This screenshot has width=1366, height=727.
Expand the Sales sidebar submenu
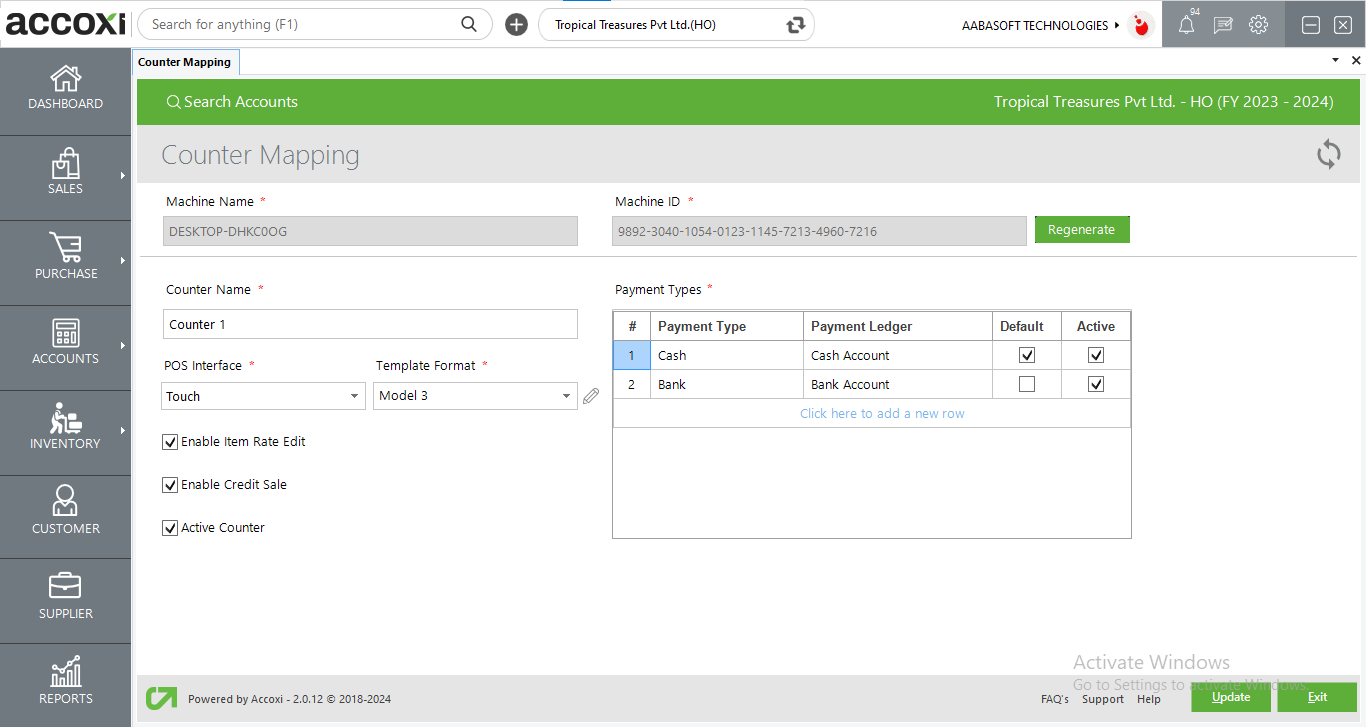coord(122,176)
